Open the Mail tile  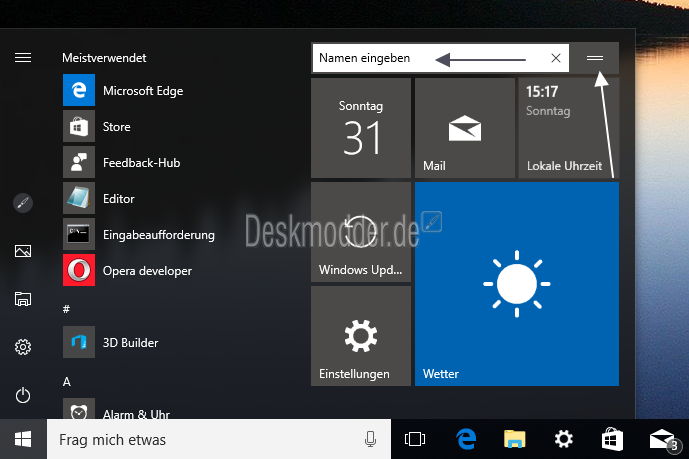pos(465,128)
